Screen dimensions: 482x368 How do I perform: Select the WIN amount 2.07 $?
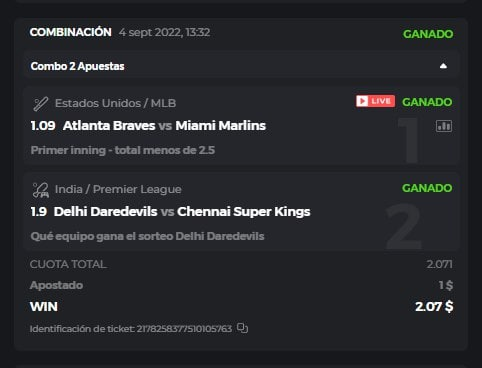click(x=434, y=306)
